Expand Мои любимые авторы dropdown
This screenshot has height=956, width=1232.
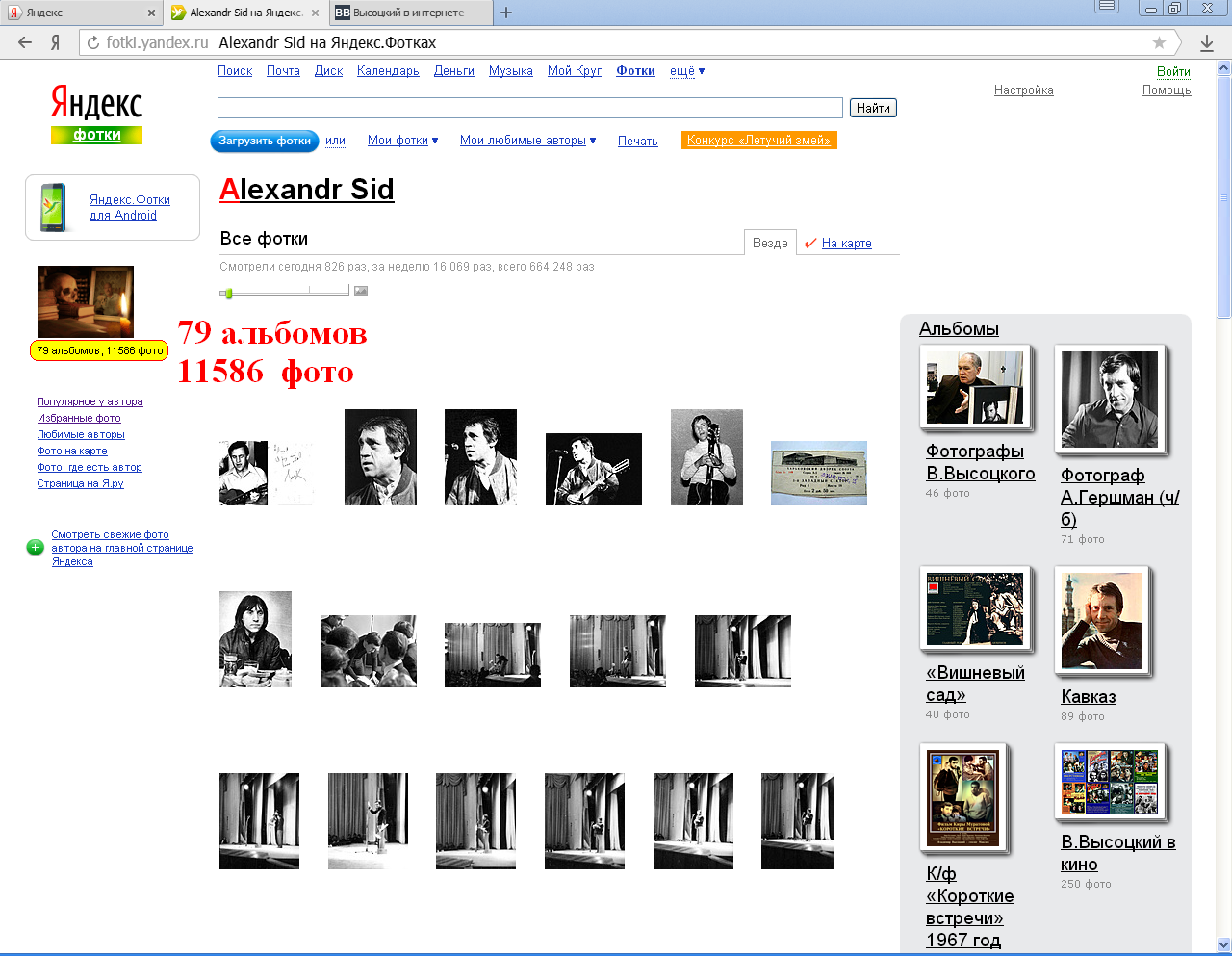tap(527, 141)
